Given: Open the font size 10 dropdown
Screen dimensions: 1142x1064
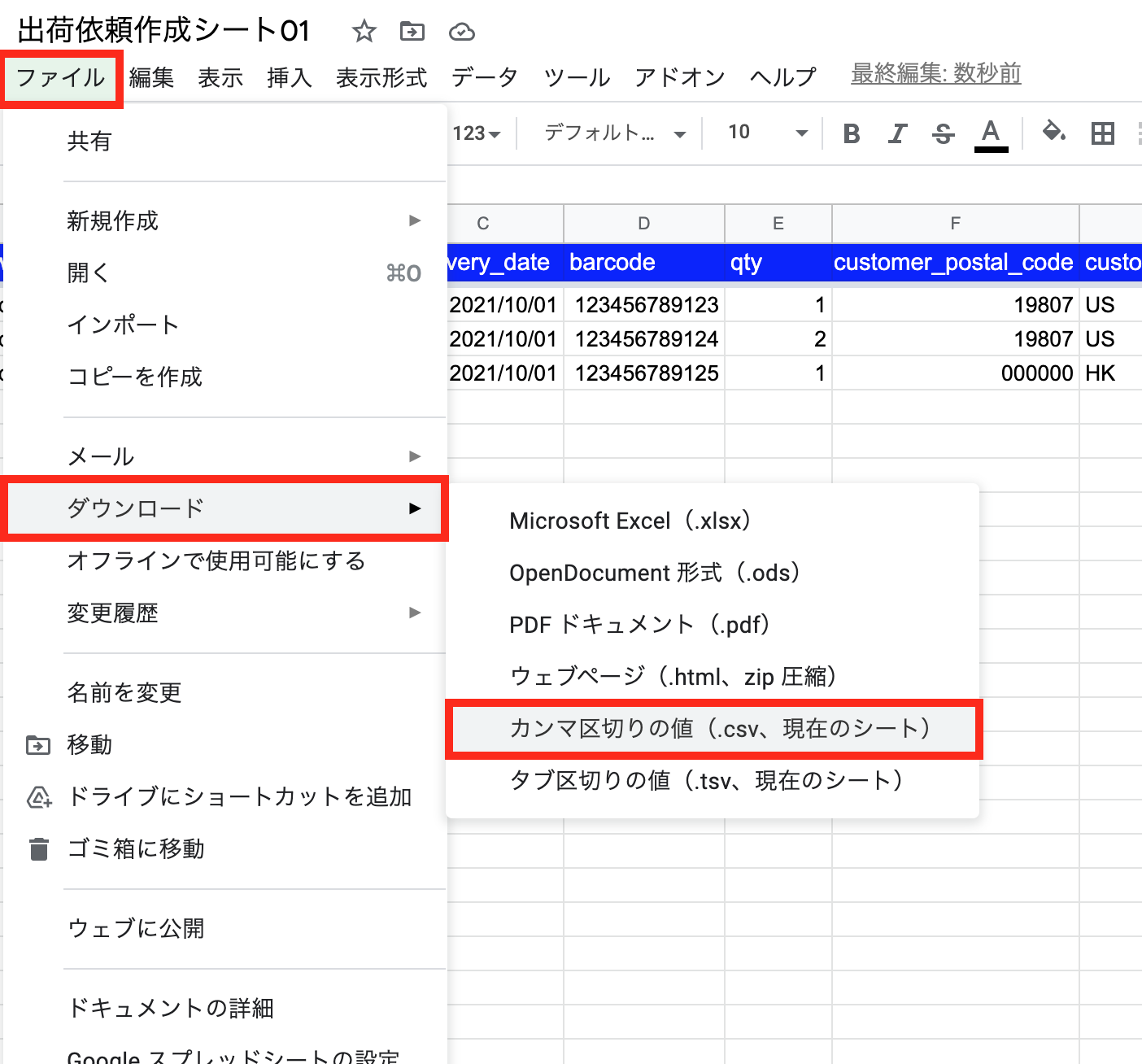Looking at the screenshot, I should click(x=767, y=133).
